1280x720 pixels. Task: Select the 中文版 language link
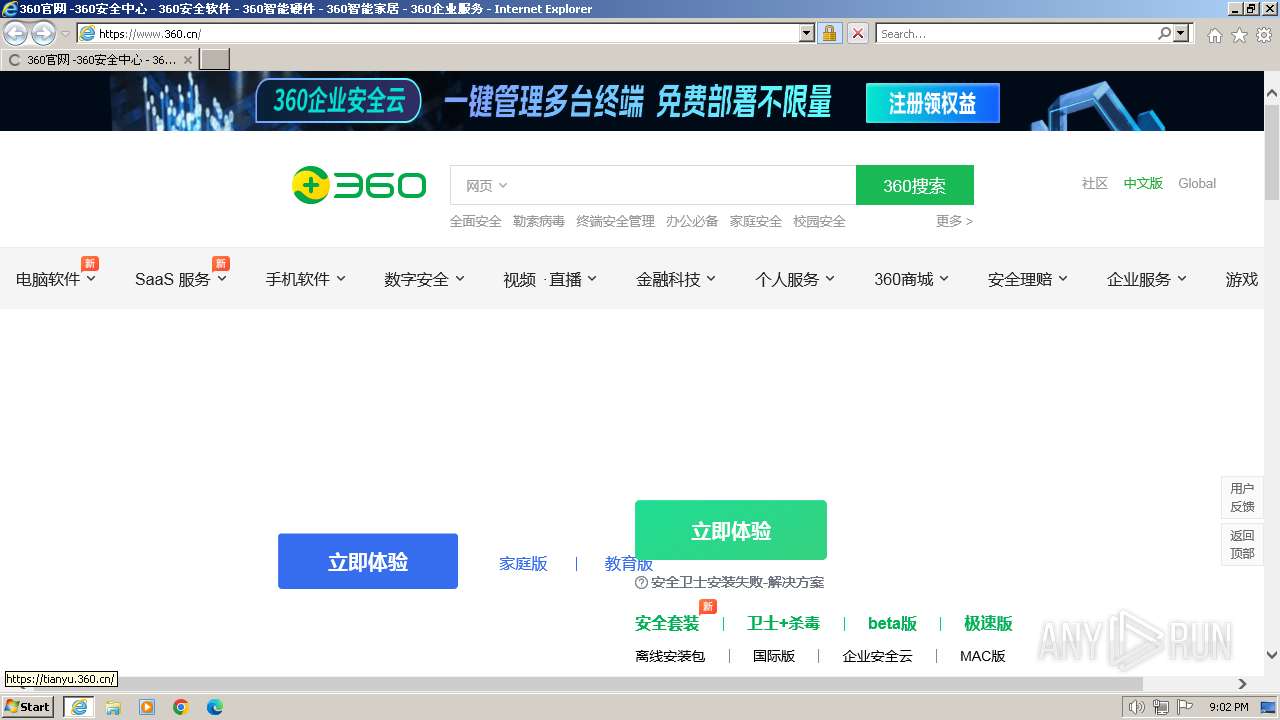coord(1142,183)
